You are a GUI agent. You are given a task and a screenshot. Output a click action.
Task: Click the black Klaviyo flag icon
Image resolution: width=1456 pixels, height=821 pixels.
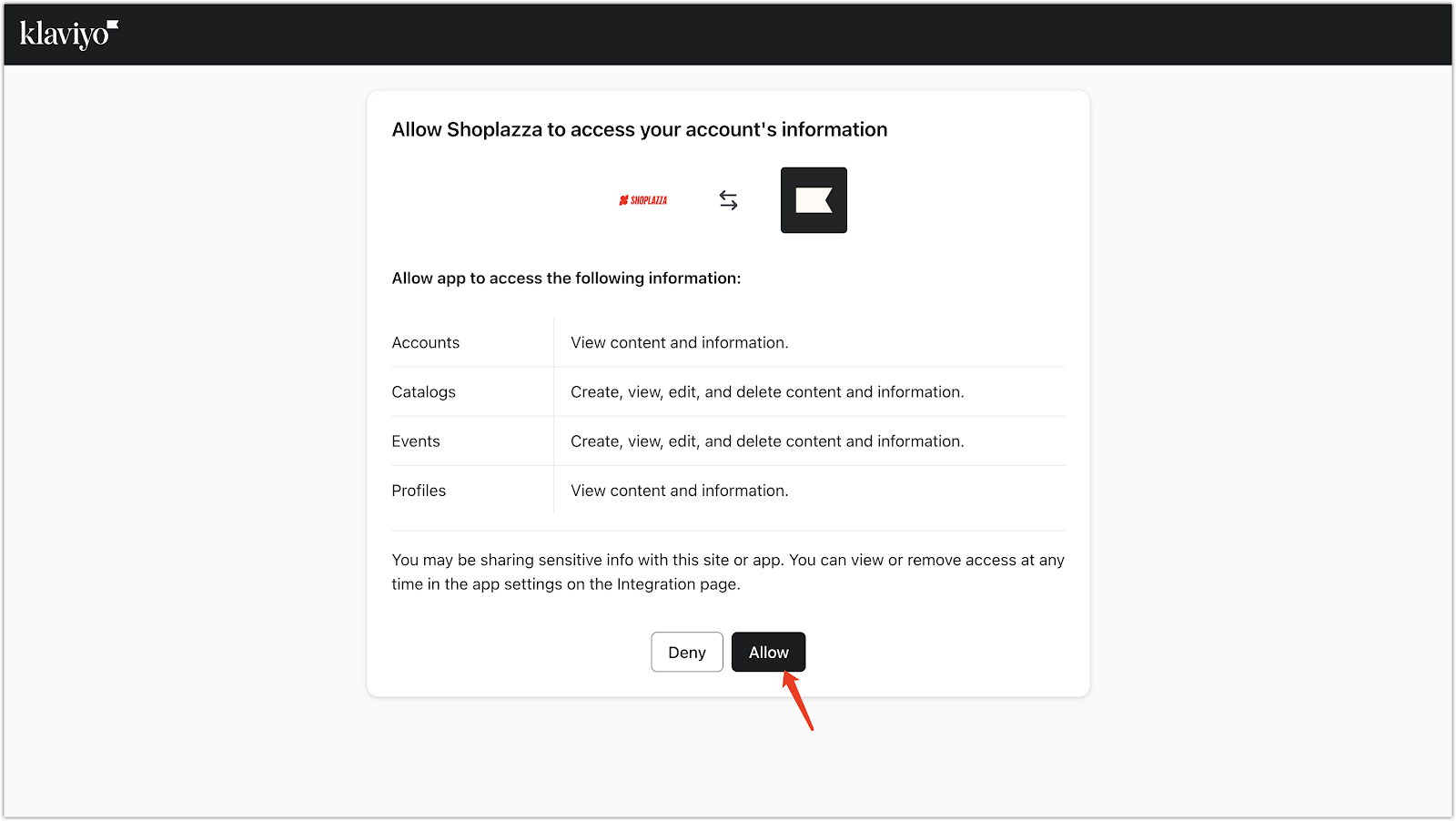[814, 200]
